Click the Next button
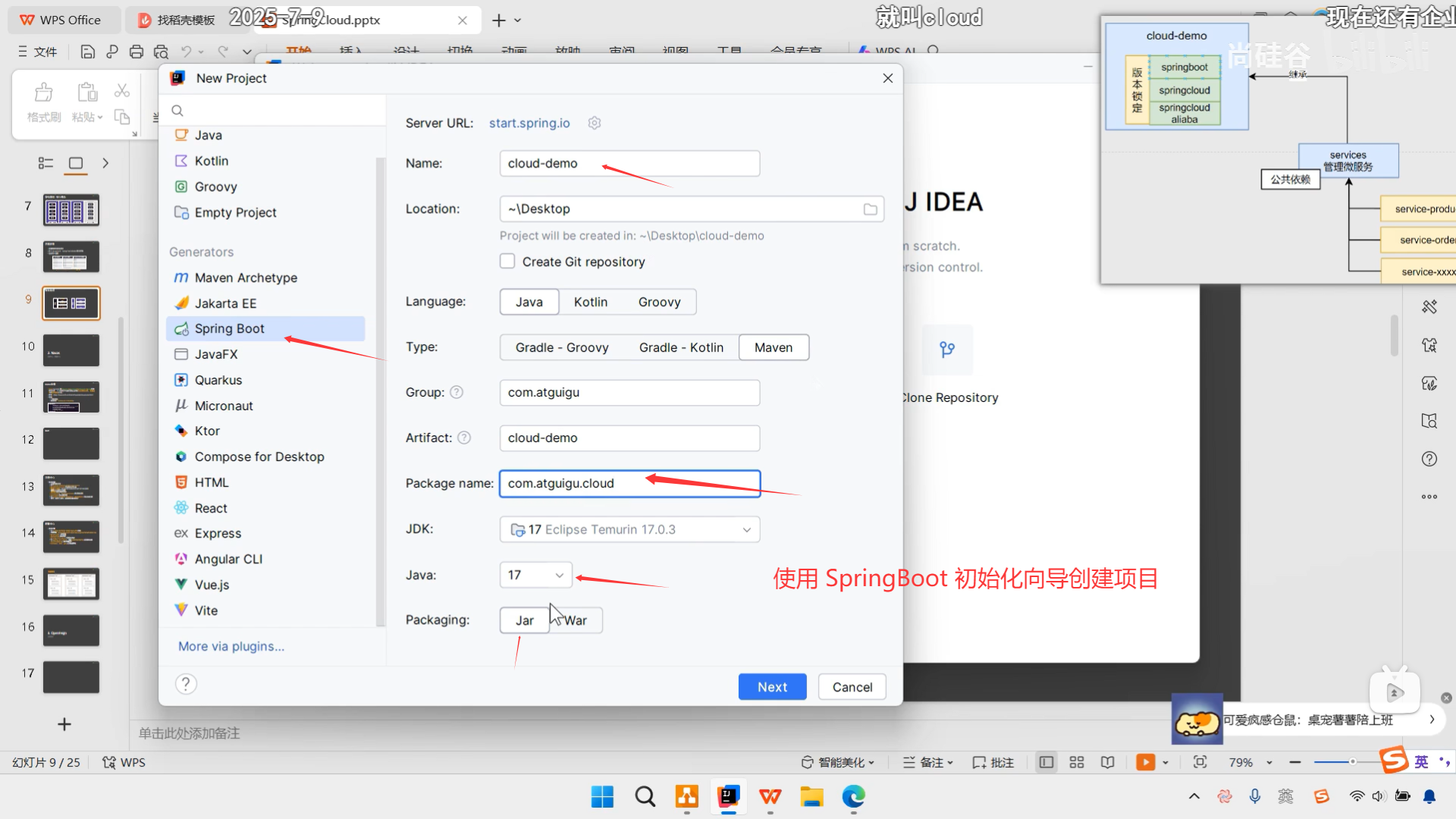This screenshot has width=1456, height=819. (x=772, y=687)
